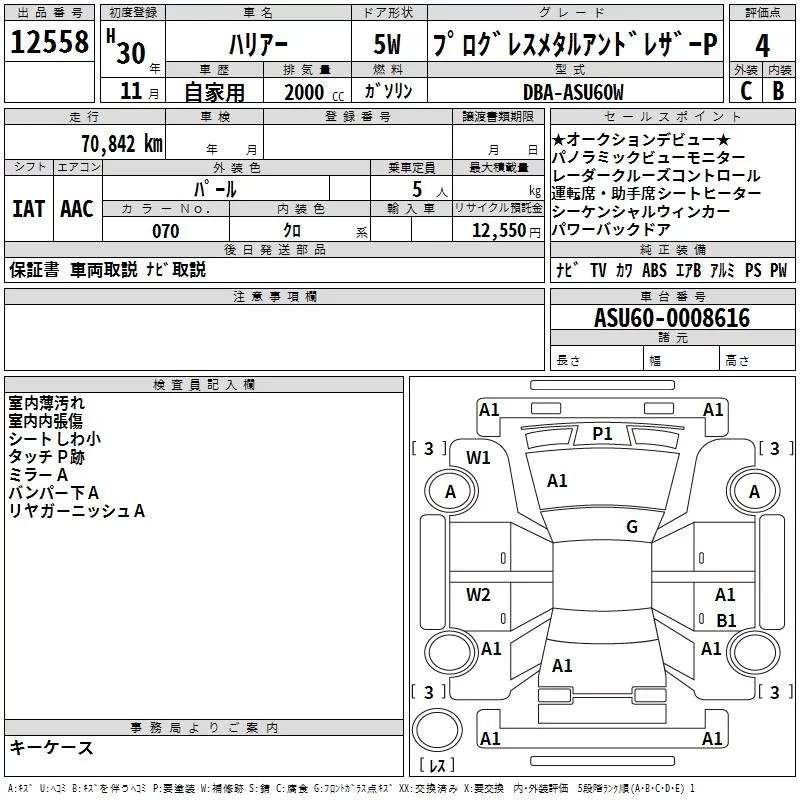Screen dimensions: 800x800
Task: Select the interior grade B
Action: coord(778,91)
